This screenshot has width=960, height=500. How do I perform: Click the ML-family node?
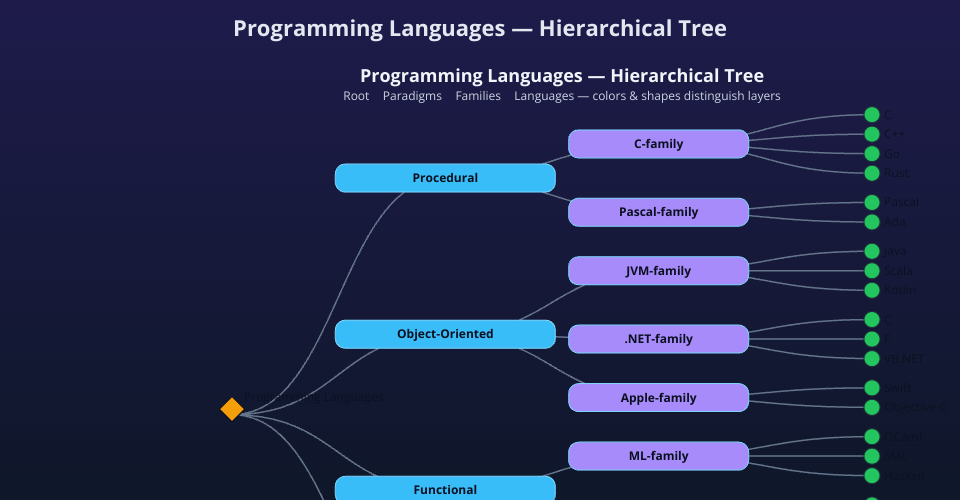(658, 456)
